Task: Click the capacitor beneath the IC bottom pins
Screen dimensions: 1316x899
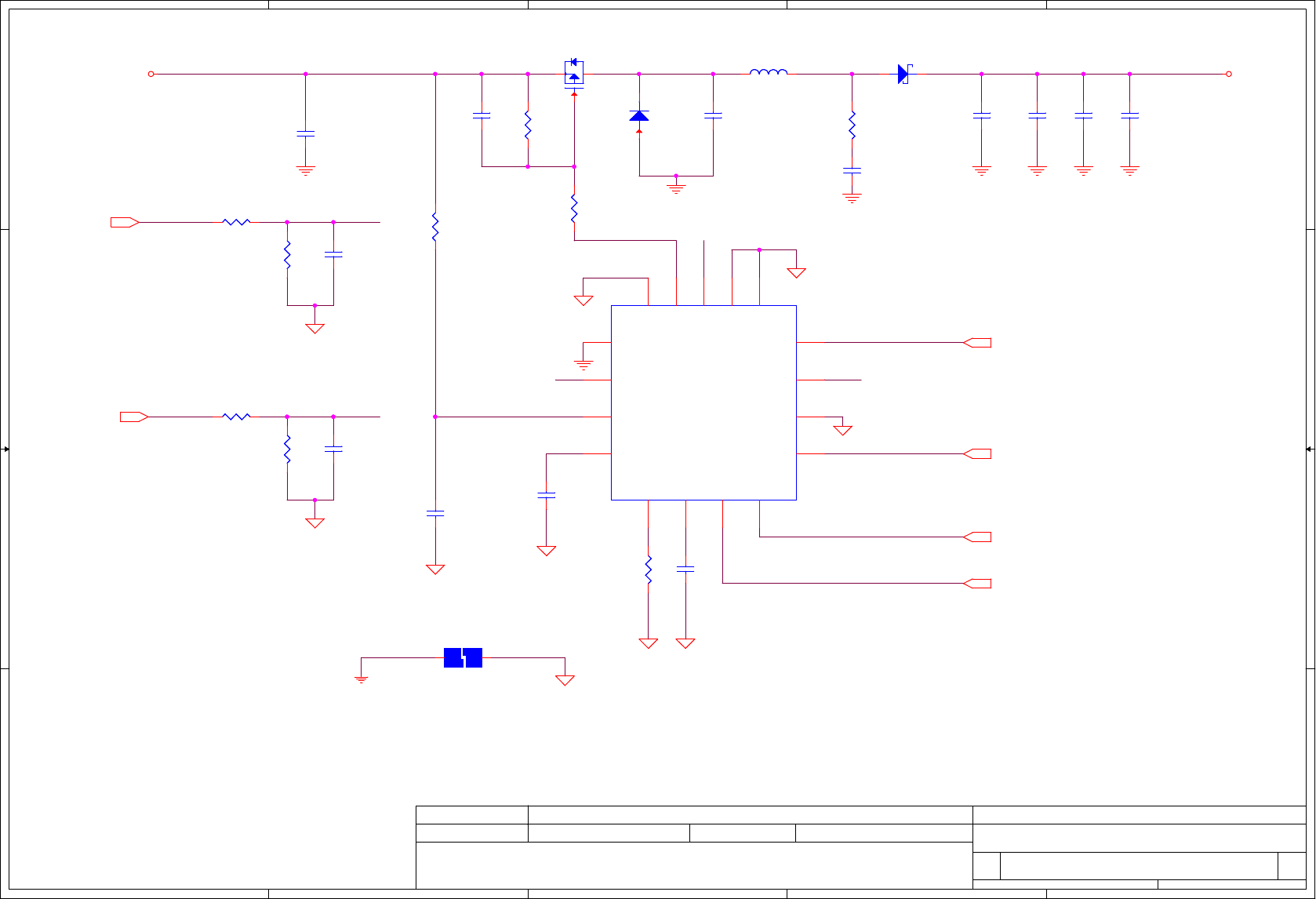Action: [x=685, y=570]
